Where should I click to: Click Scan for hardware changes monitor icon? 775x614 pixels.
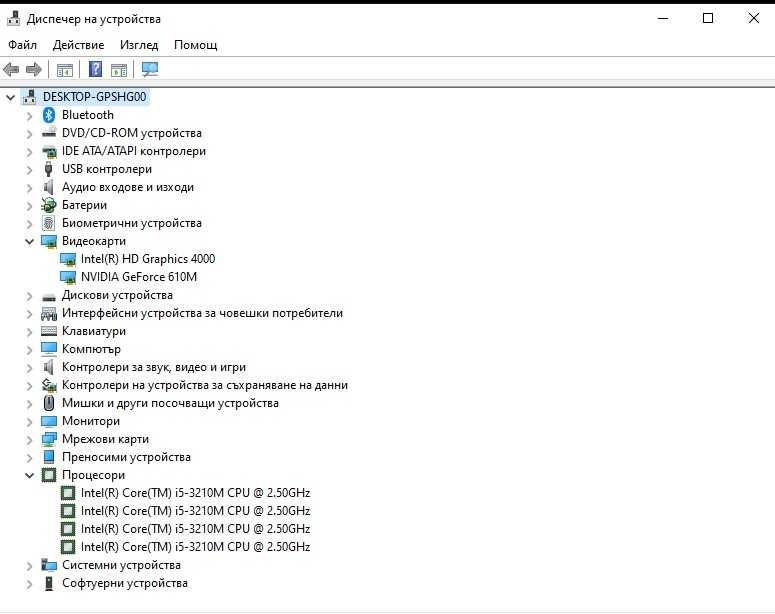point(150,69)
